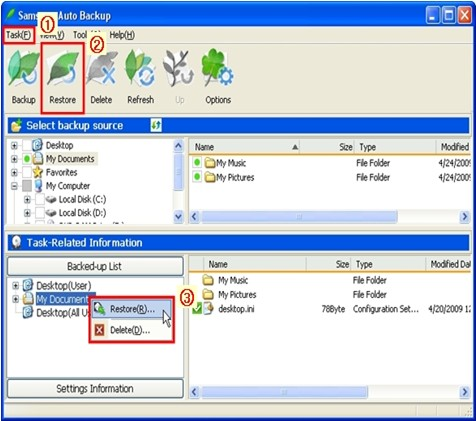Click the Backed-up List button
The width and height of the screenshot is (476, 421).
(x=95, y=266)
